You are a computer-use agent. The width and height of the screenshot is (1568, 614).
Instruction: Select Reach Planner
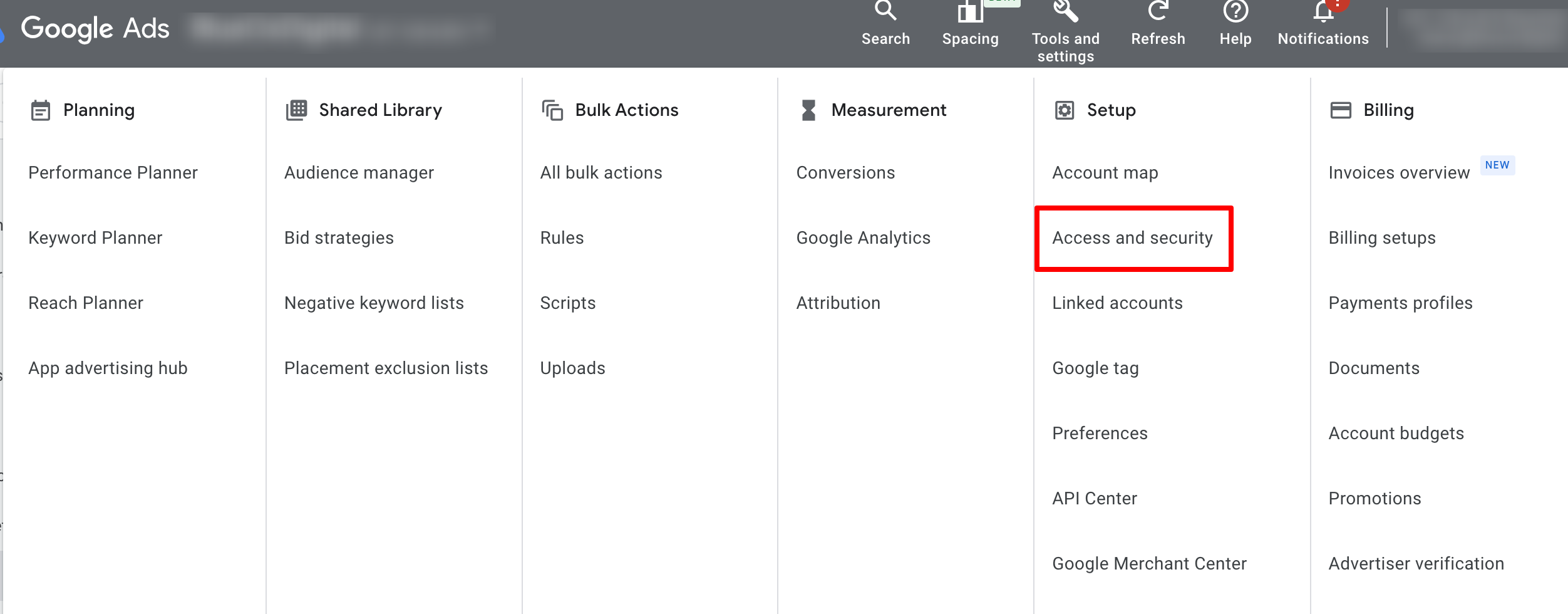point(86,303)
